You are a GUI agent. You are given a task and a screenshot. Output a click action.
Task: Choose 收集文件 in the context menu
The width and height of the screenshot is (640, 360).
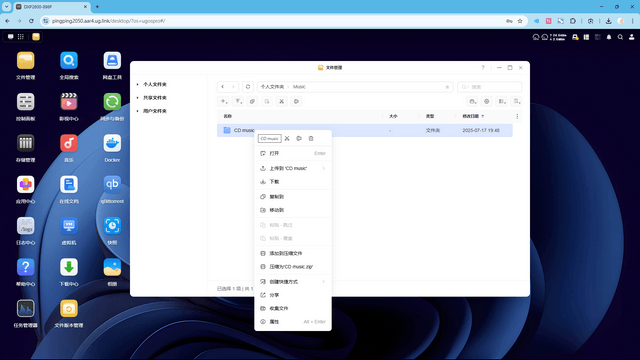point(293,309)
